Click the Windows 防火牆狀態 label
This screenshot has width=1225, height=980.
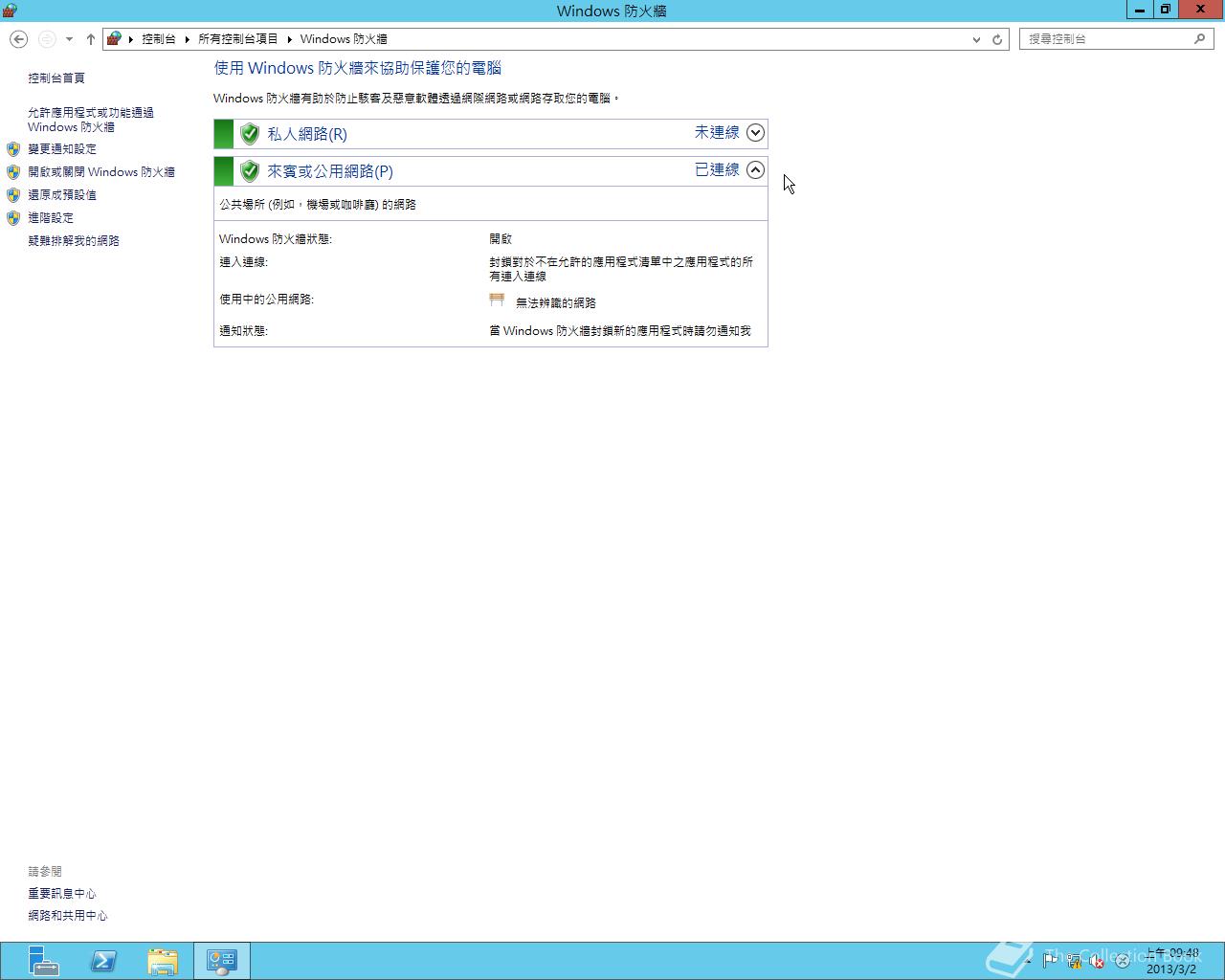(x=276, y=239)
